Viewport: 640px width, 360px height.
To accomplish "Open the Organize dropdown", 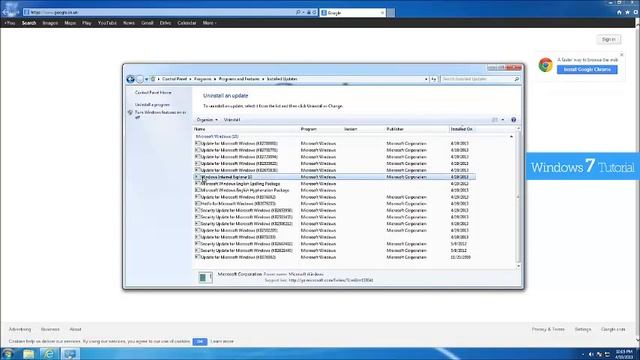I will pyautogui.click(x=207, y=120).
